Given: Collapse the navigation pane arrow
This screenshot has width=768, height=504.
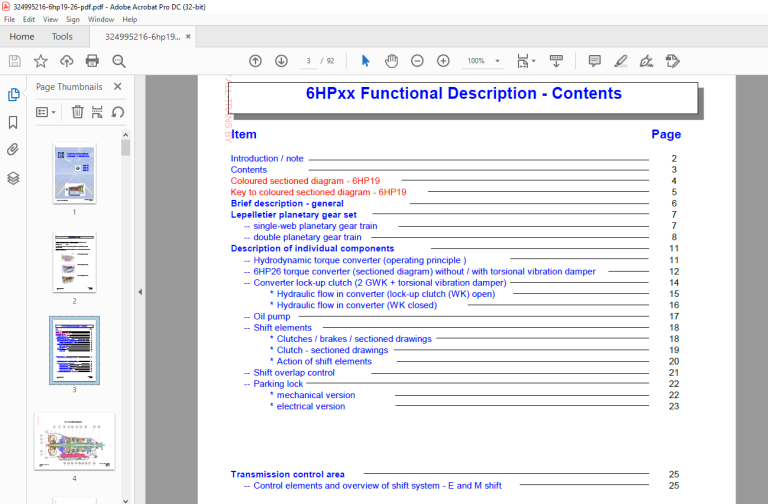Looking at the screenshot, I should click(x=140, y=292).
